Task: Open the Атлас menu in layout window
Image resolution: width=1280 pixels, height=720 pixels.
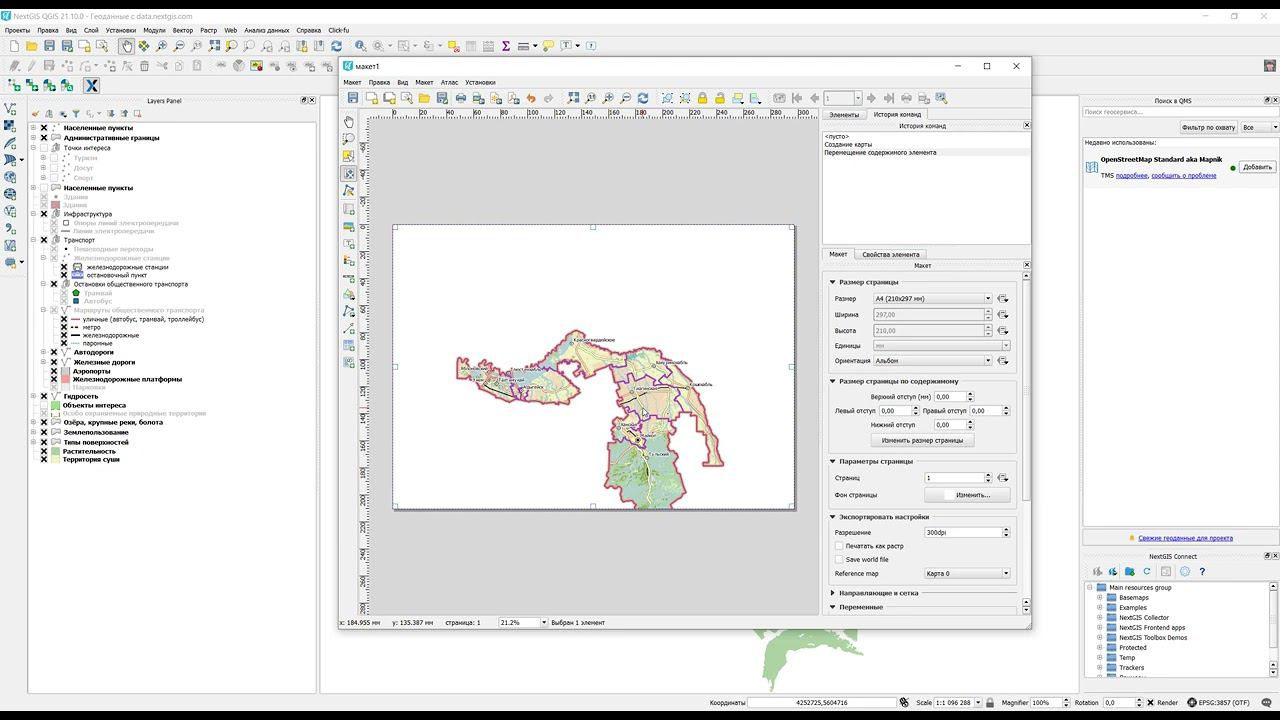Action: click(448, 82)
